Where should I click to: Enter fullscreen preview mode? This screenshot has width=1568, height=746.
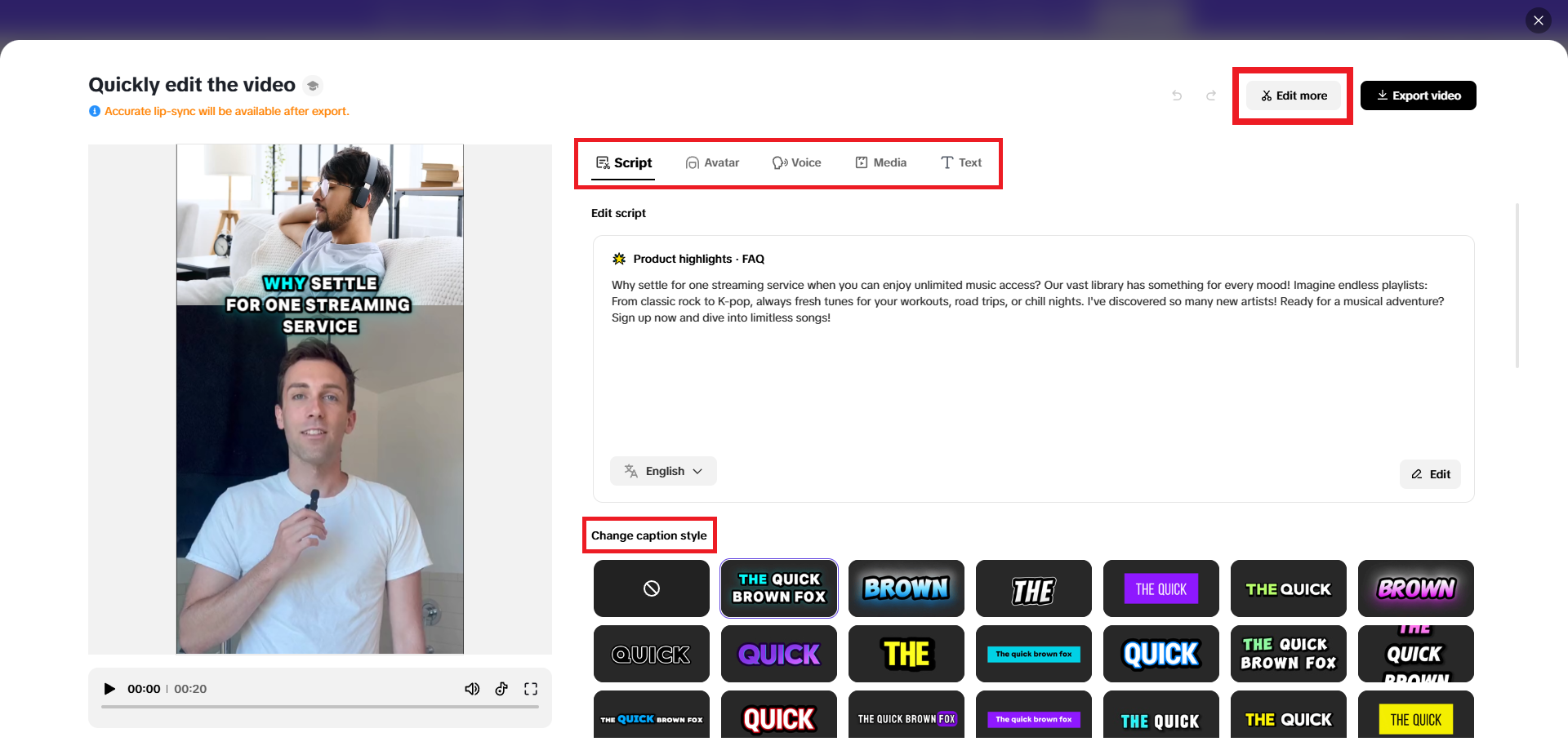coord(531,689)
